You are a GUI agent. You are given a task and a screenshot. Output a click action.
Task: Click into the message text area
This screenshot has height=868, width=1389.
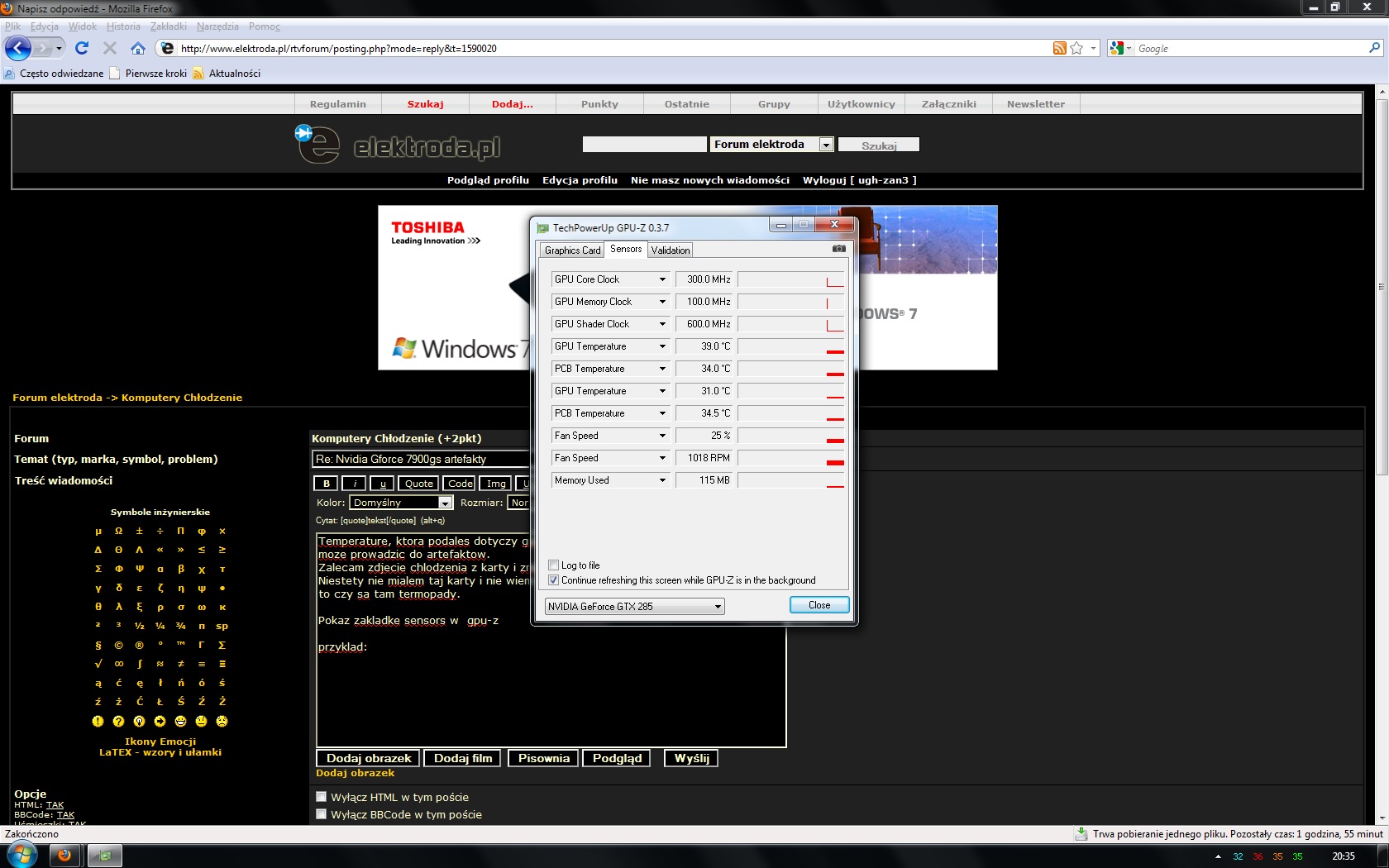click(x=551, y=640)
